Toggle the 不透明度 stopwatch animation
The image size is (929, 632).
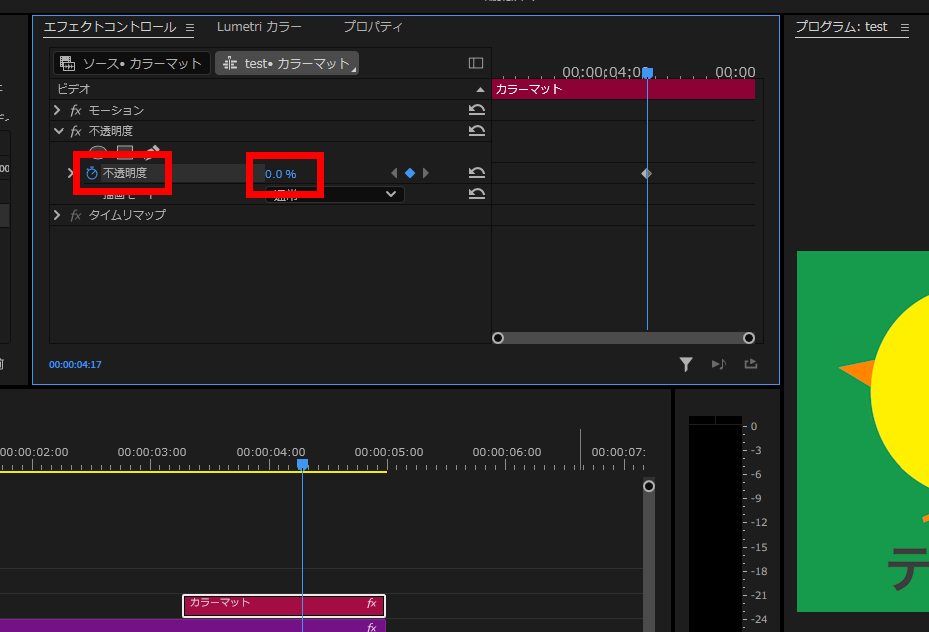pos(91,173)
